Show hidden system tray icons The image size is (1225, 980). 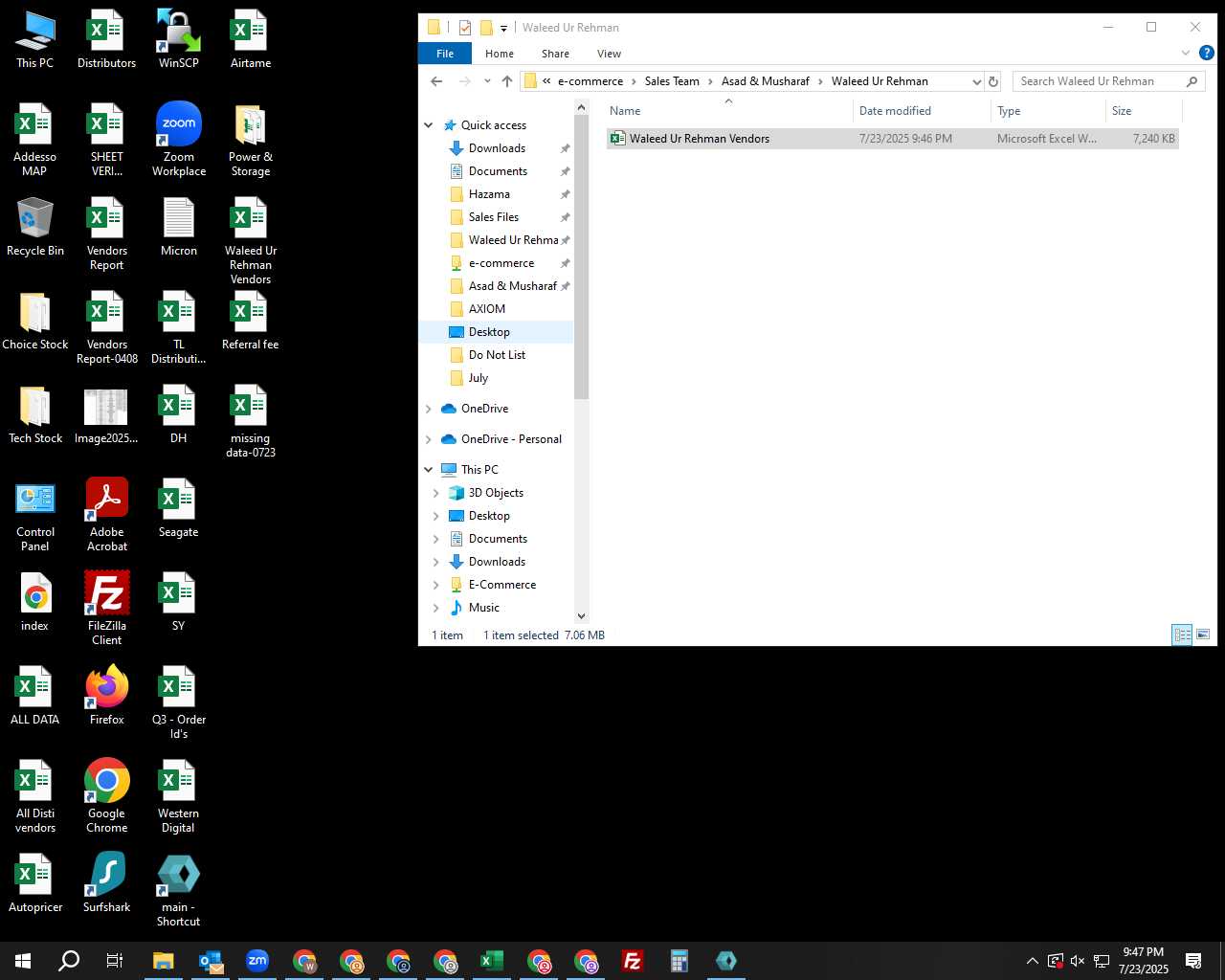[x=1032, y=961]
